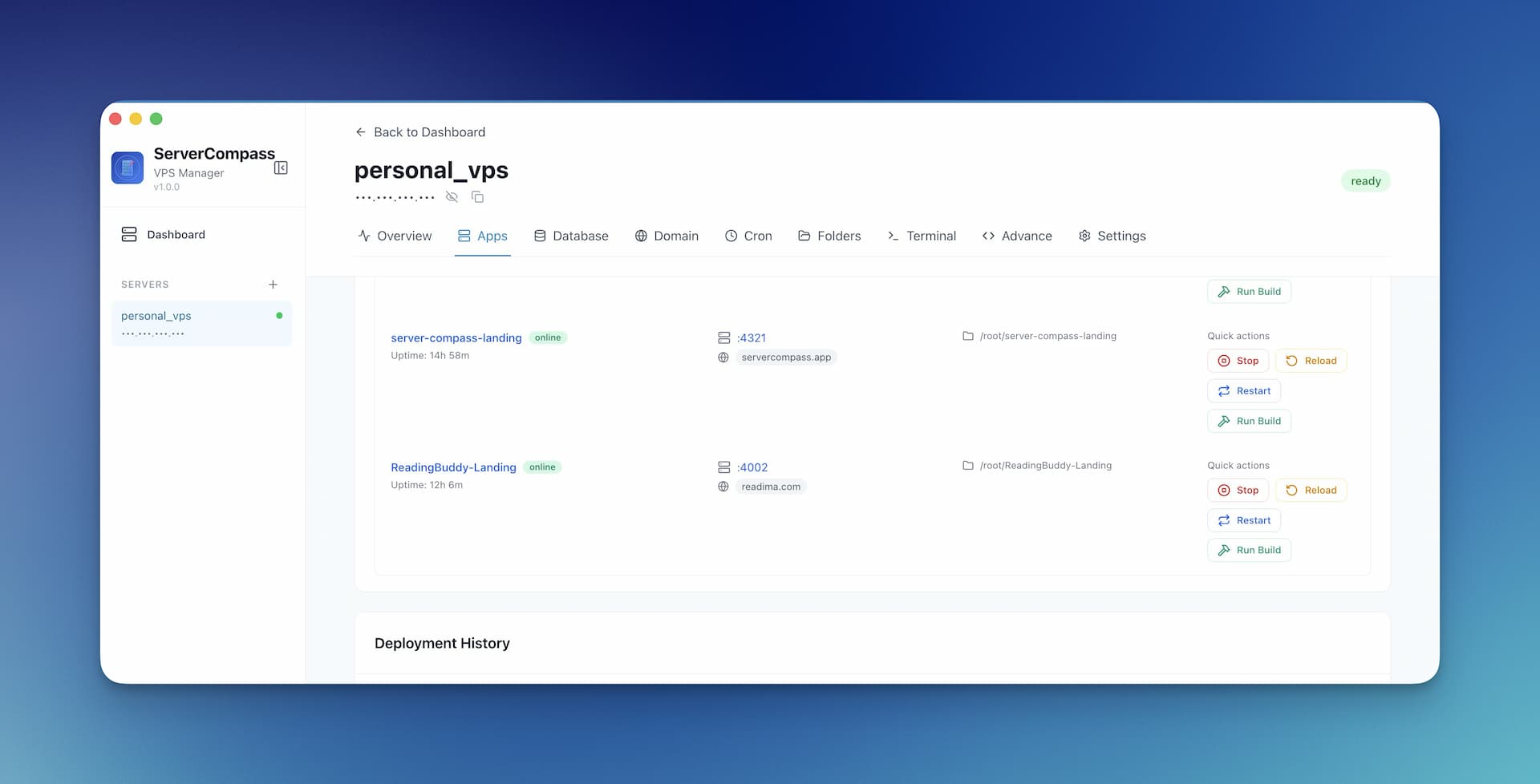Open the Settings tab
Viewport: 1540px width, 784px height.
tap(1112, 236)
